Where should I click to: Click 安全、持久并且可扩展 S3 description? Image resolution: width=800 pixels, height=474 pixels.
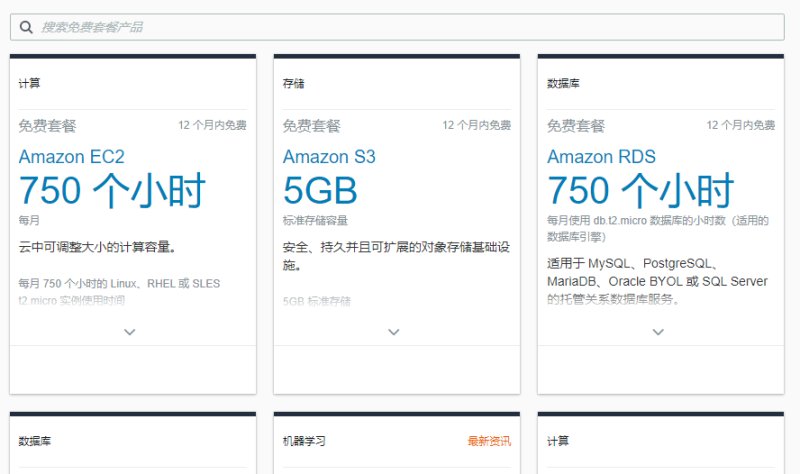[396, 256]
